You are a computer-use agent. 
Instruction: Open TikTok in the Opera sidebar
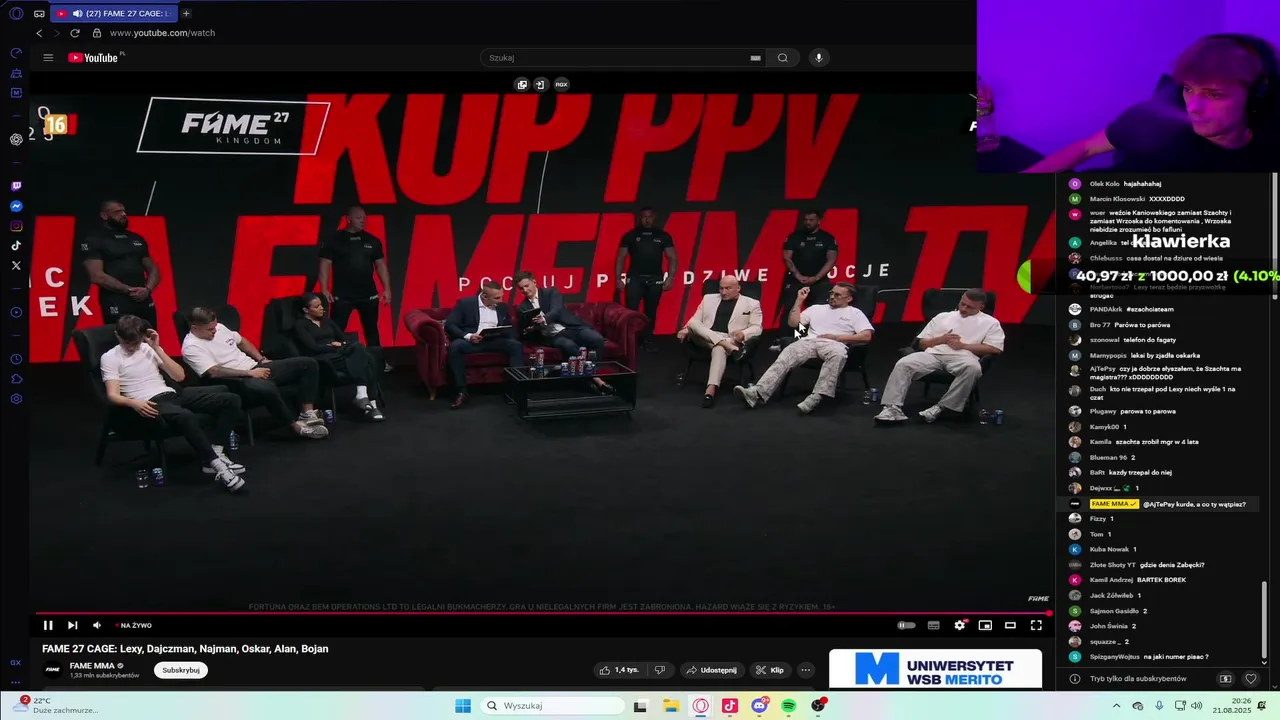click(x=16, y=245)
